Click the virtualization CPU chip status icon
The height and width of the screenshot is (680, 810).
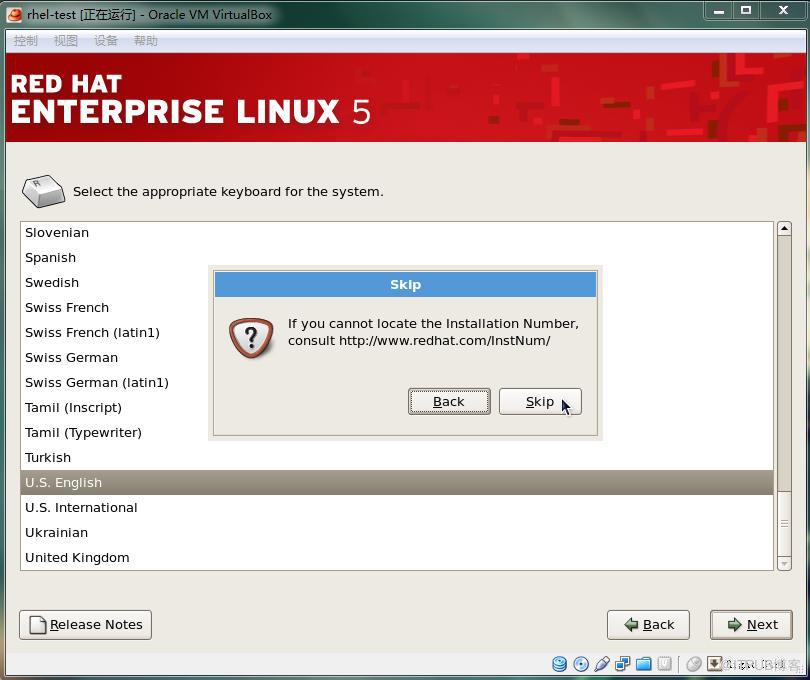coord(664,664)
